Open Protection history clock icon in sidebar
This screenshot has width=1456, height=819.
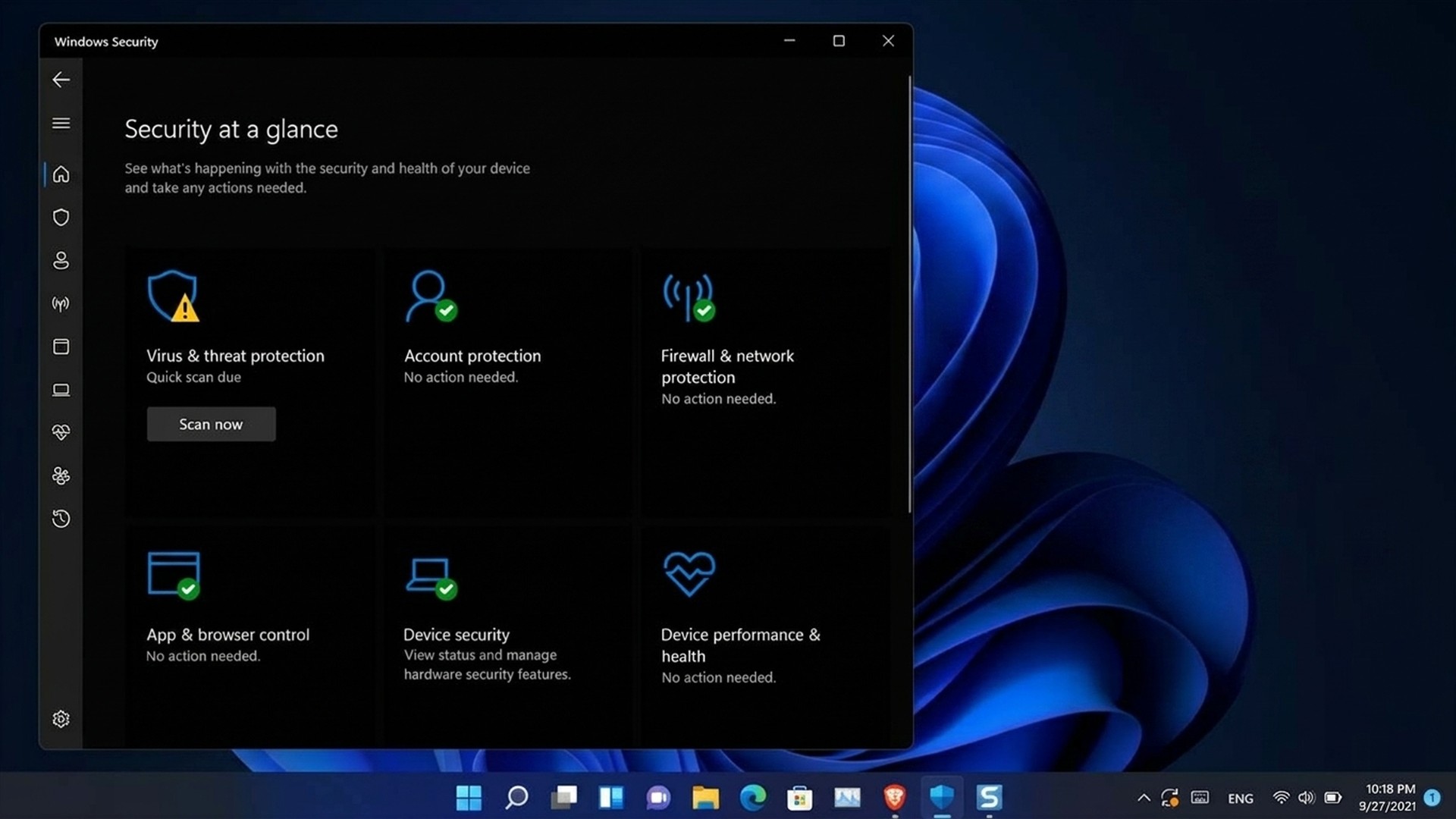click(61, 519)
